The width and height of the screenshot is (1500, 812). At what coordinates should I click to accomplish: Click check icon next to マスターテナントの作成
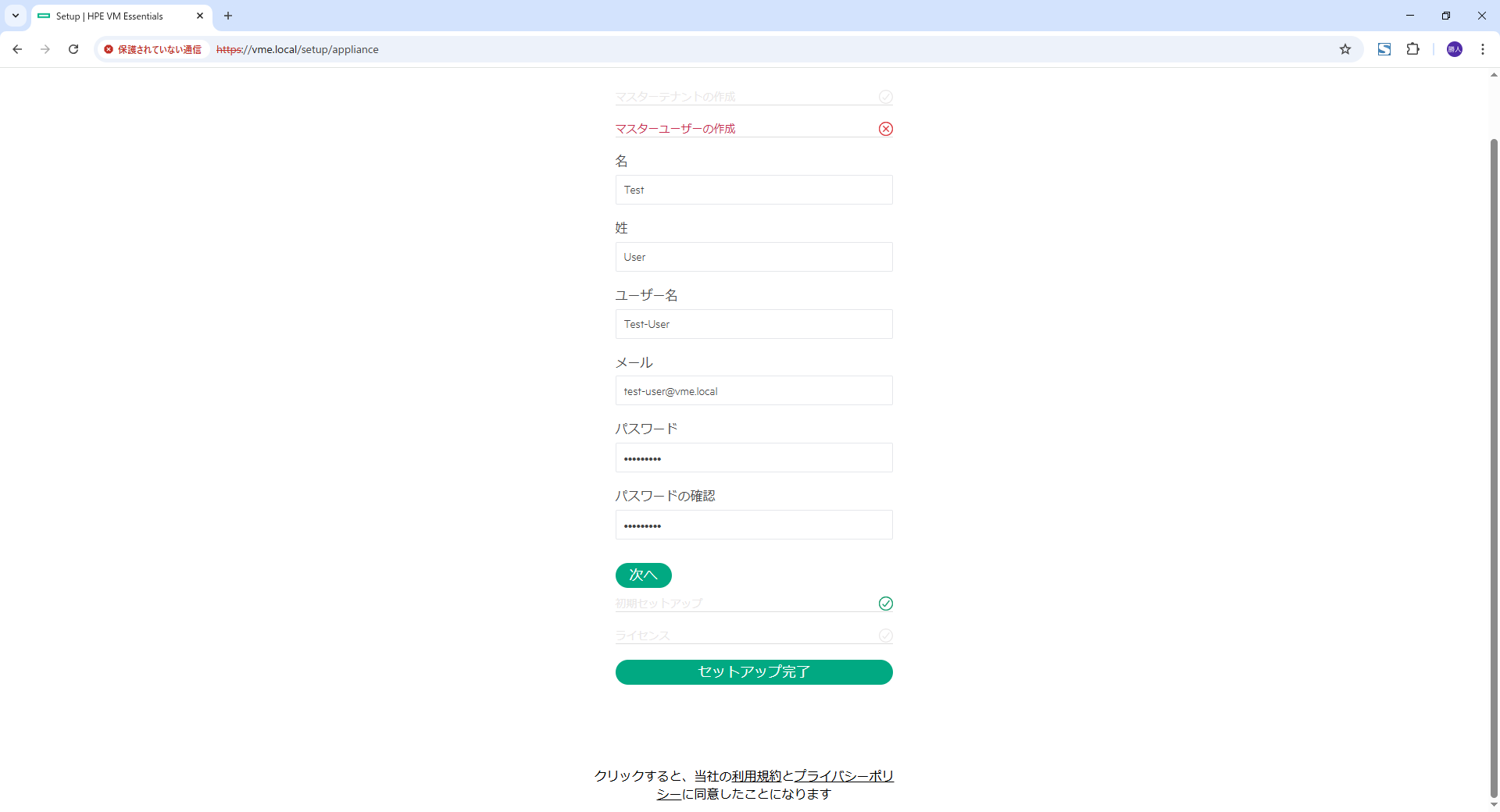886,97
